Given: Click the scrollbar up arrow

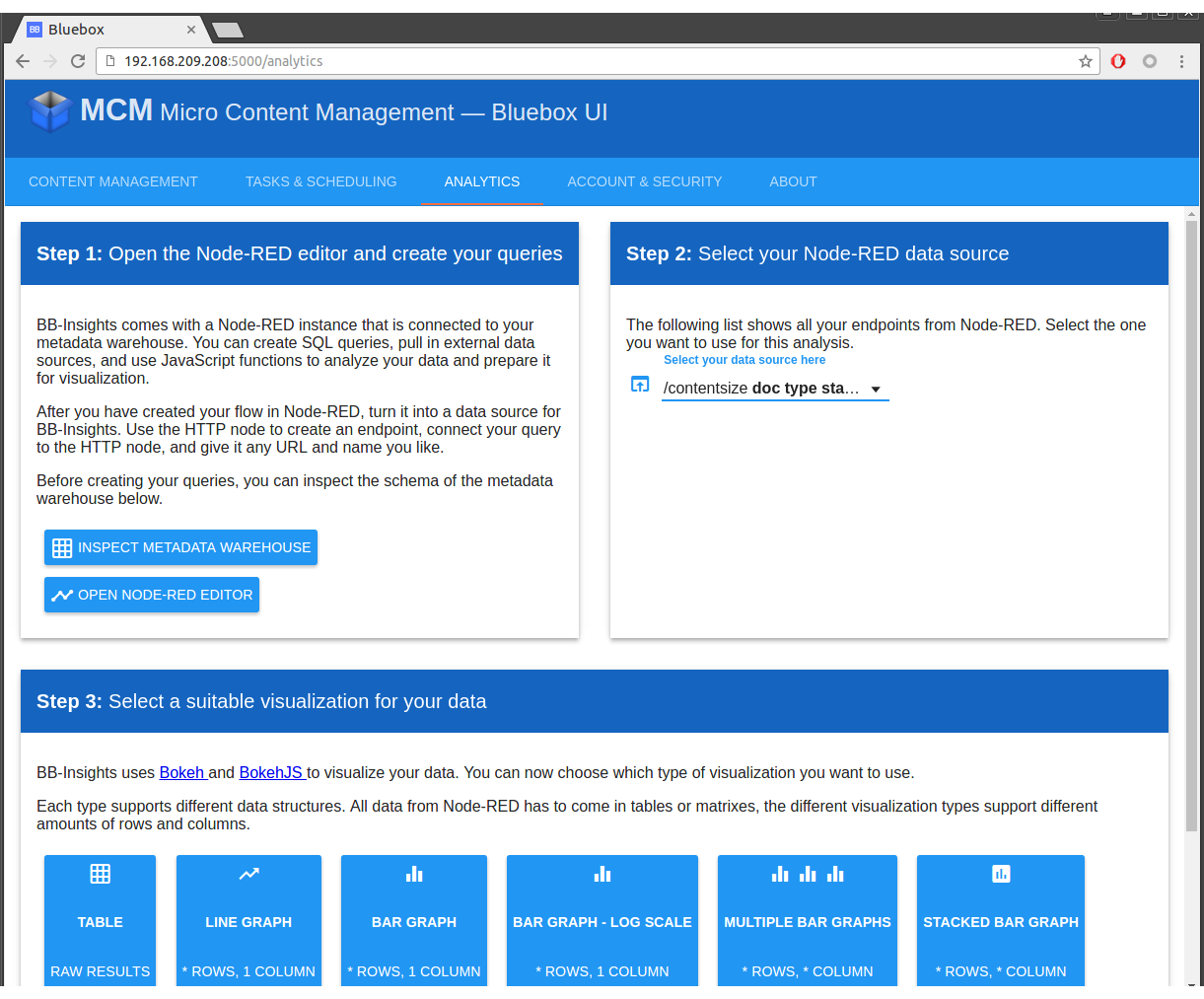Looking at the screenshot, I should (1192, 212).
